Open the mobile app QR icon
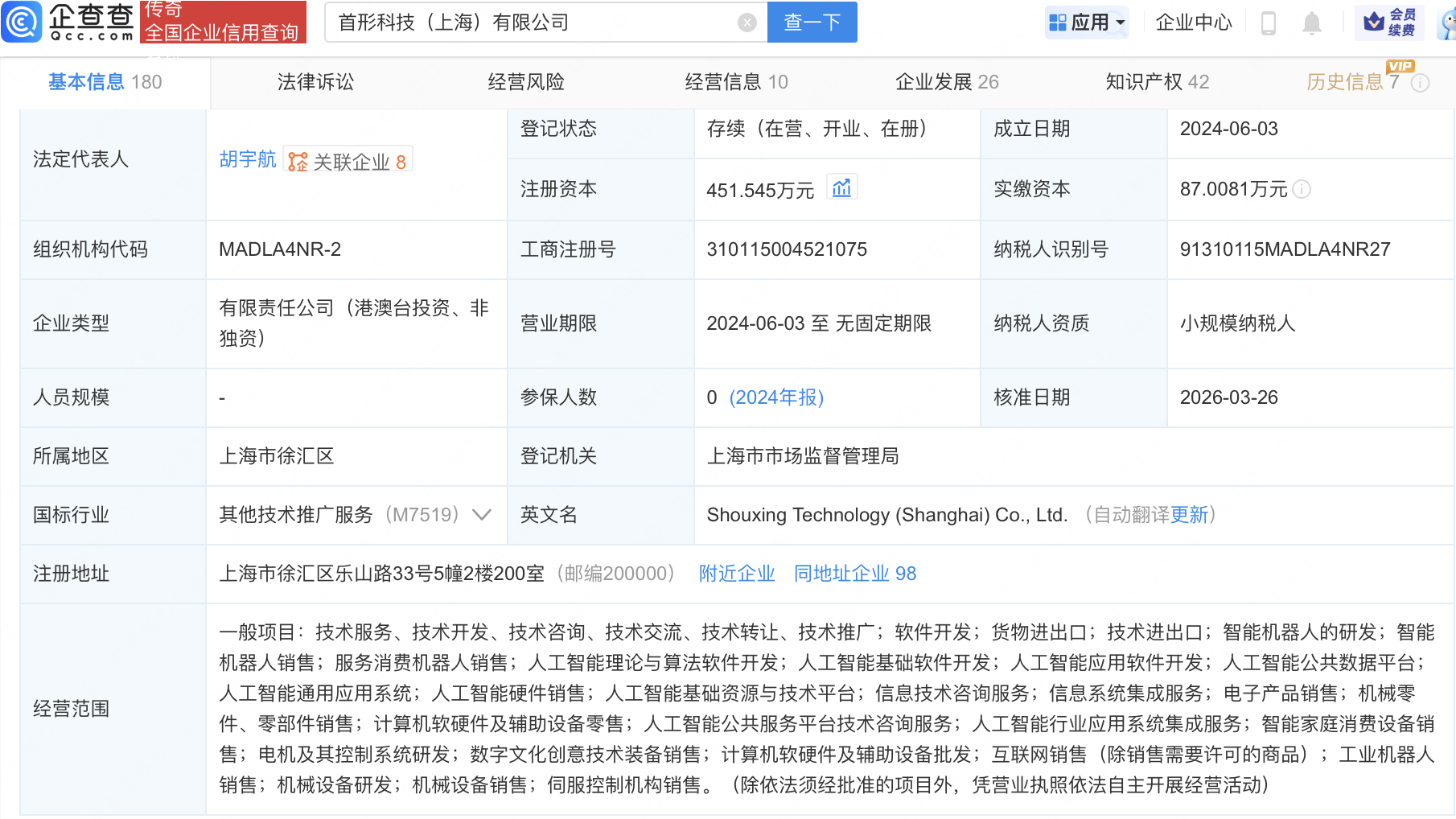The image size is (1456, 819). tap(1269, 23)
